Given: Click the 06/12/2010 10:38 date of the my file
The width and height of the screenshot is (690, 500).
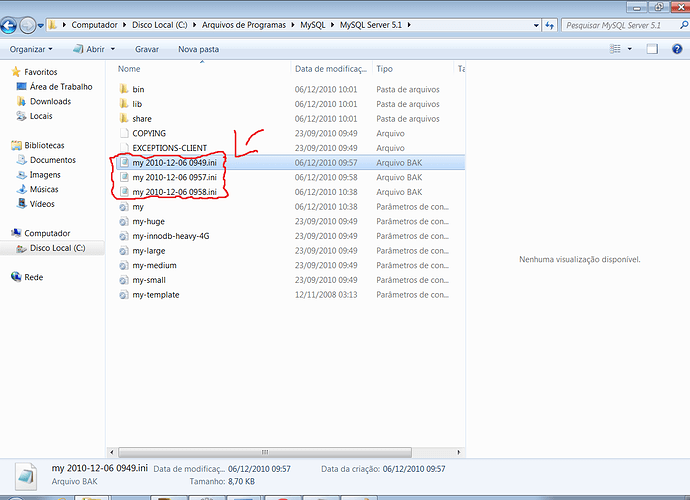Looking at the screenshot, I should pyautogui.click(x=326, y=206).
